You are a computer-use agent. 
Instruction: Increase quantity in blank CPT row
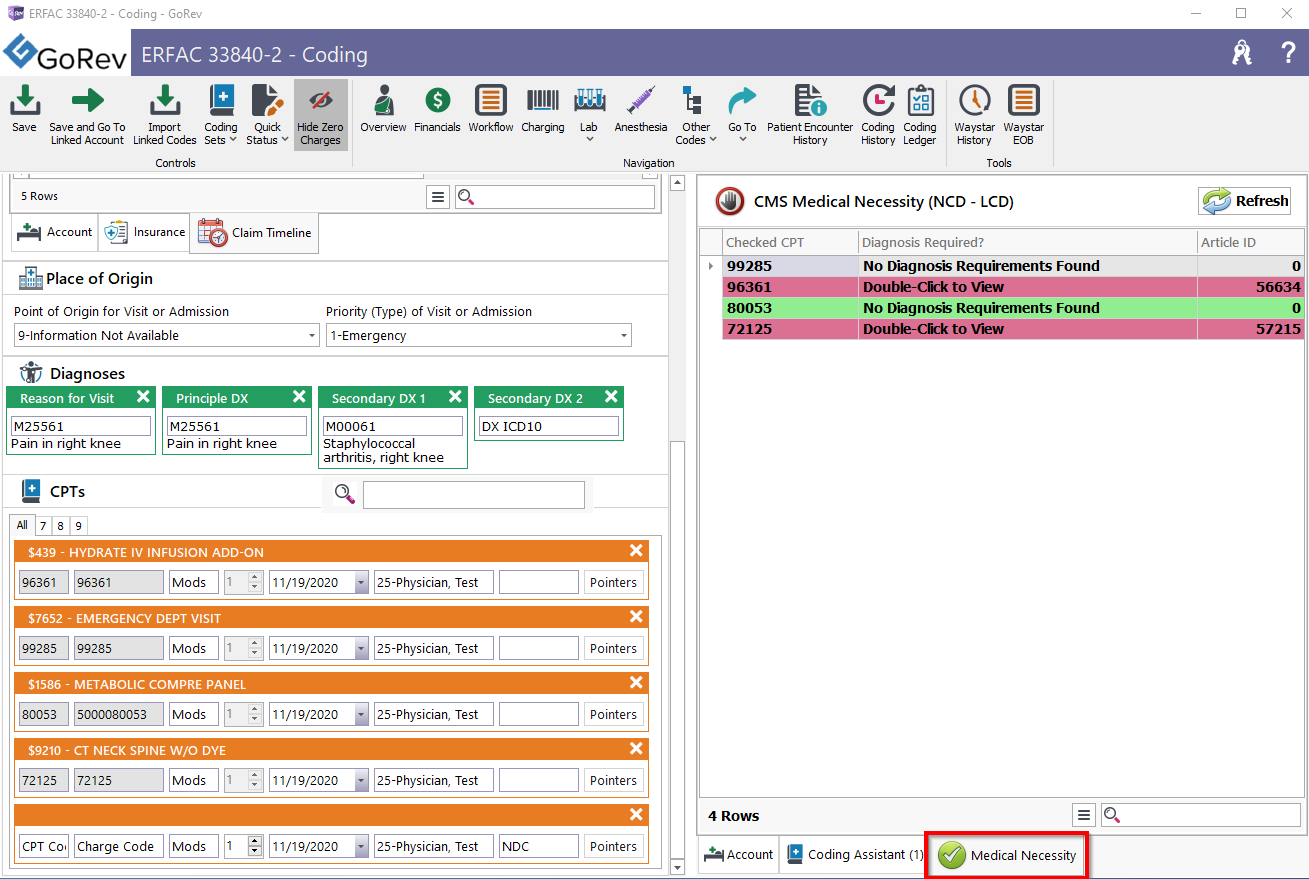255,841
